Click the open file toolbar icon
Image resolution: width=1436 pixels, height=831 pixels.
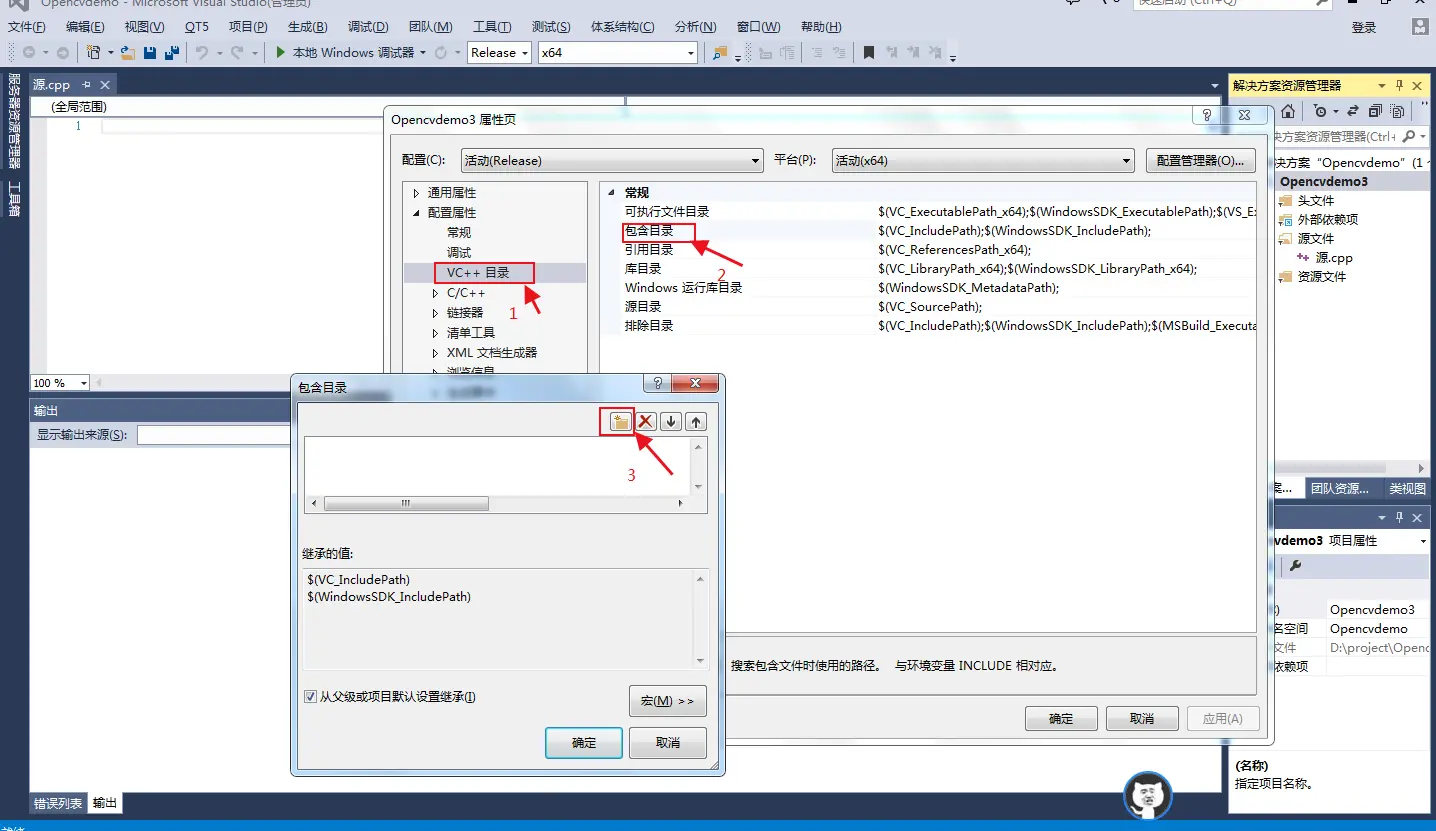coord(128,52)
